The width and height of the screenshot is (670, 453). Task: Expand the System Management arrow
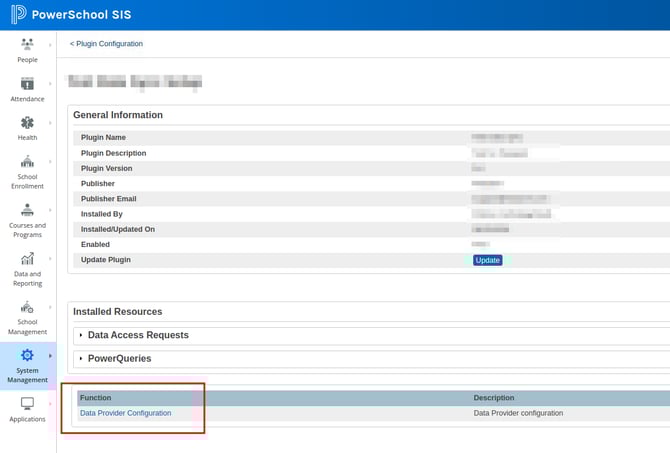click(50, 356)
